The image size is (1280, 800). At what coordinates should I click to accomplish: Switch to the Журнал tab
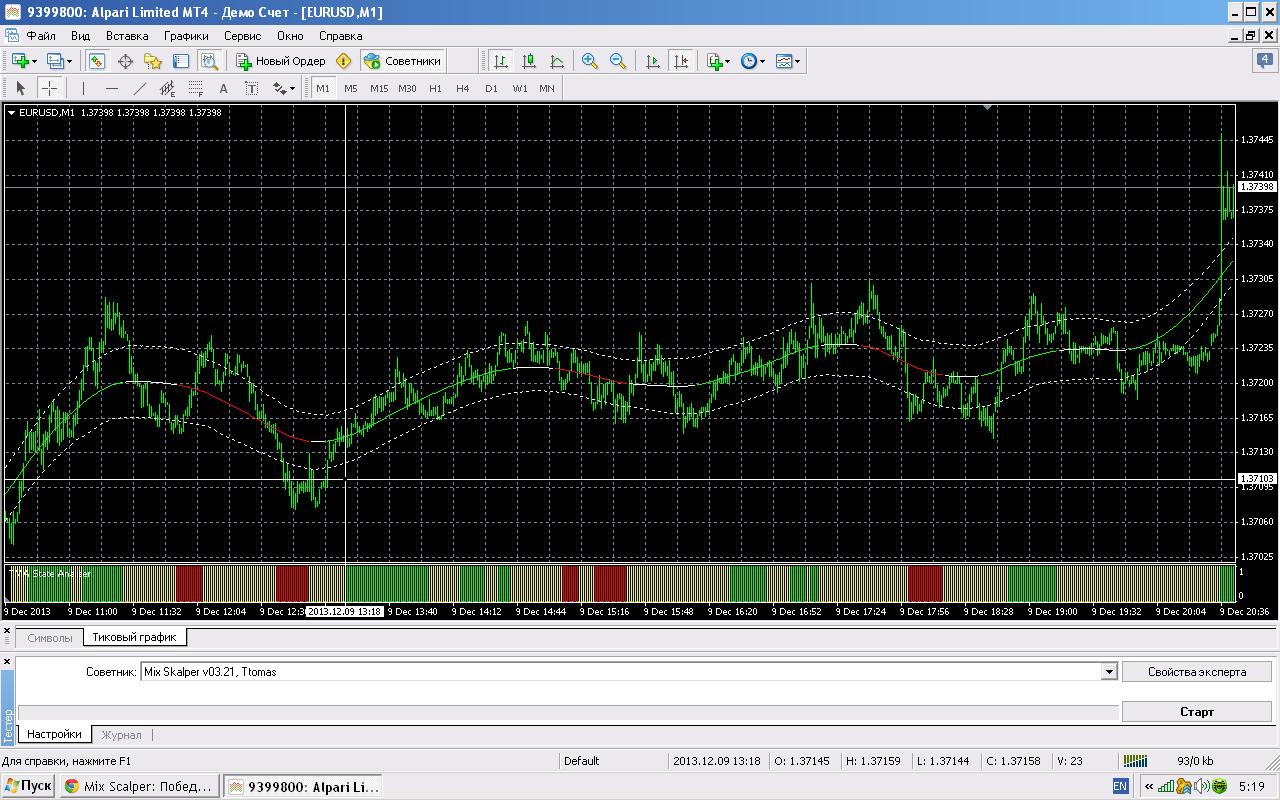tap(121, 735)
